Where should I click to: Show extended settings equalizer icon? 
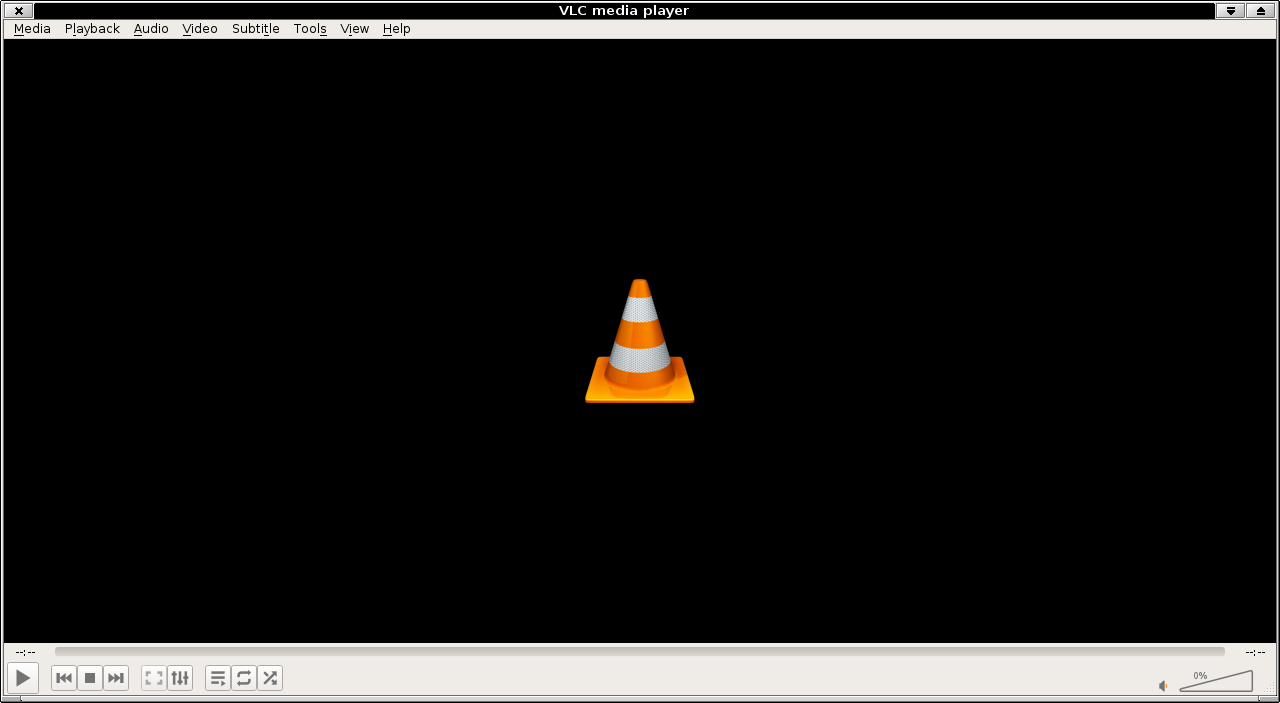180,678
